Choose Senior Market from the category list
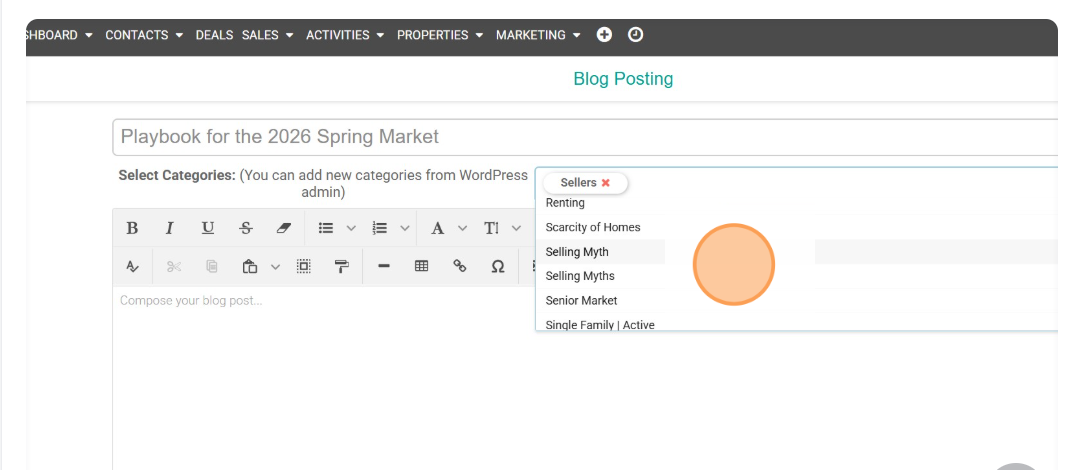1066x470 pixels. (581, 300)
